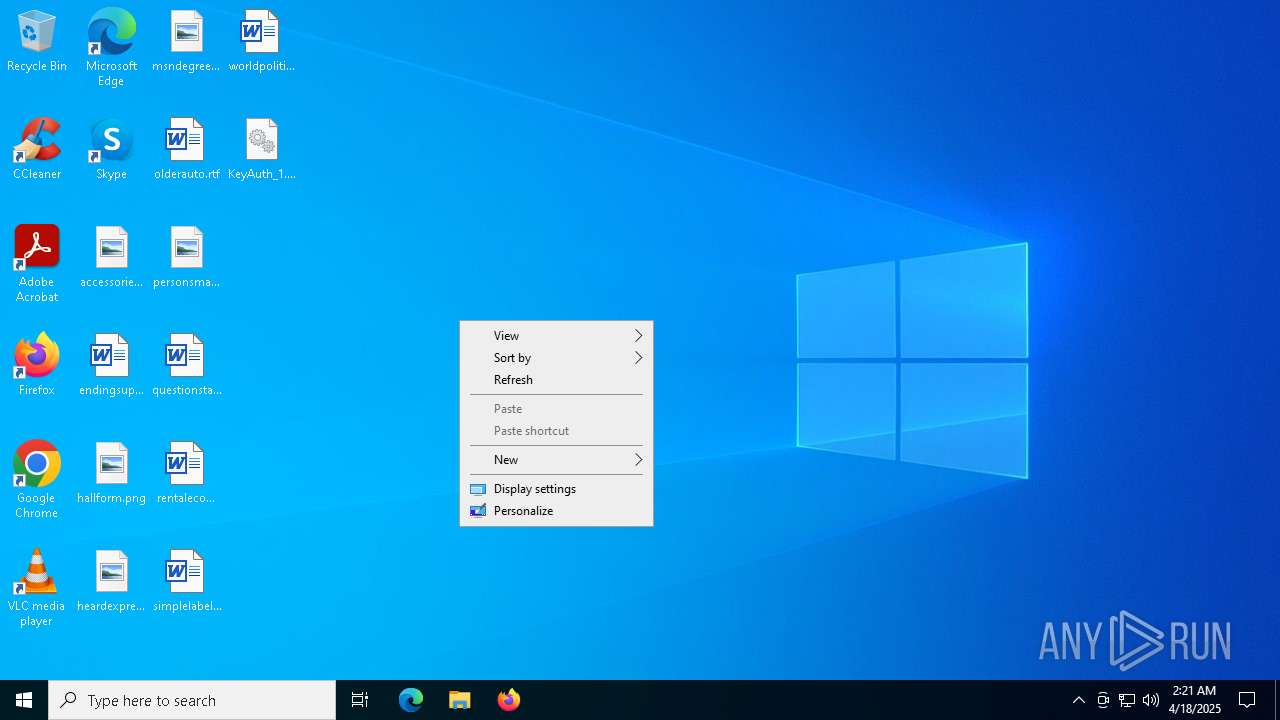Select the Microsoft Edge desktop shortcut

pos(111,48)
